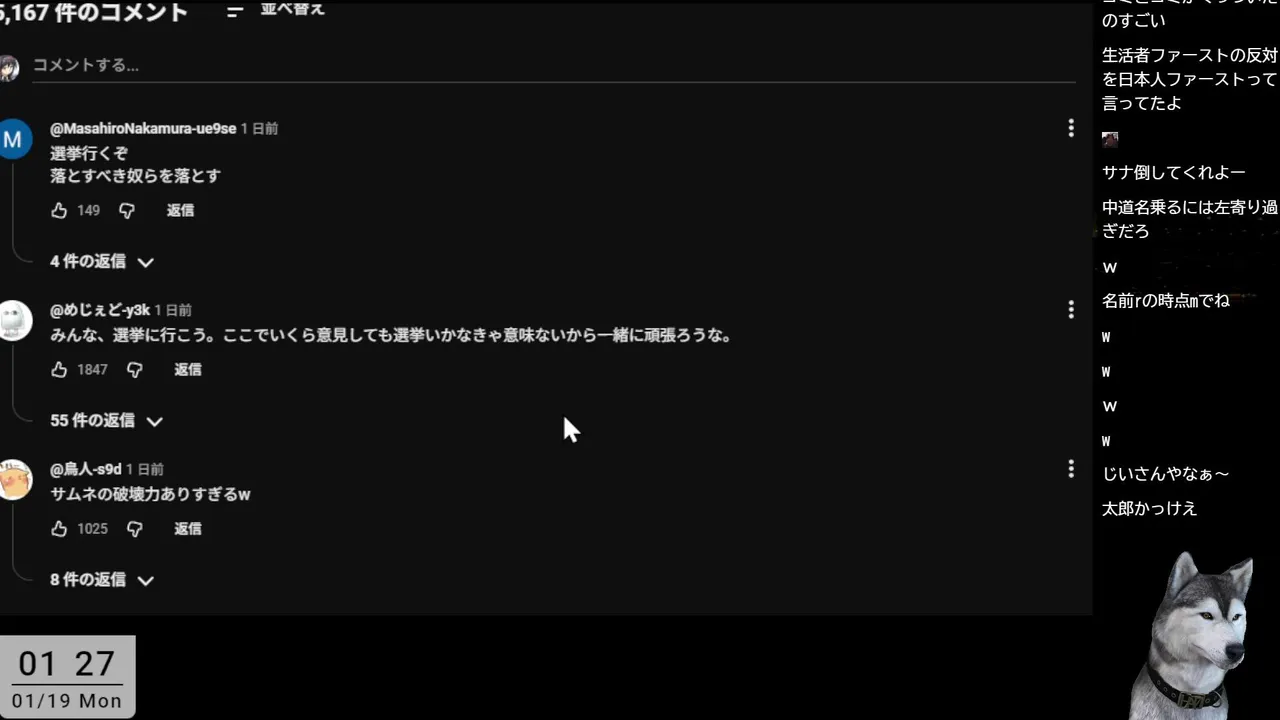Click chat message 名前rの時点mでね

tap(1166, 300)
